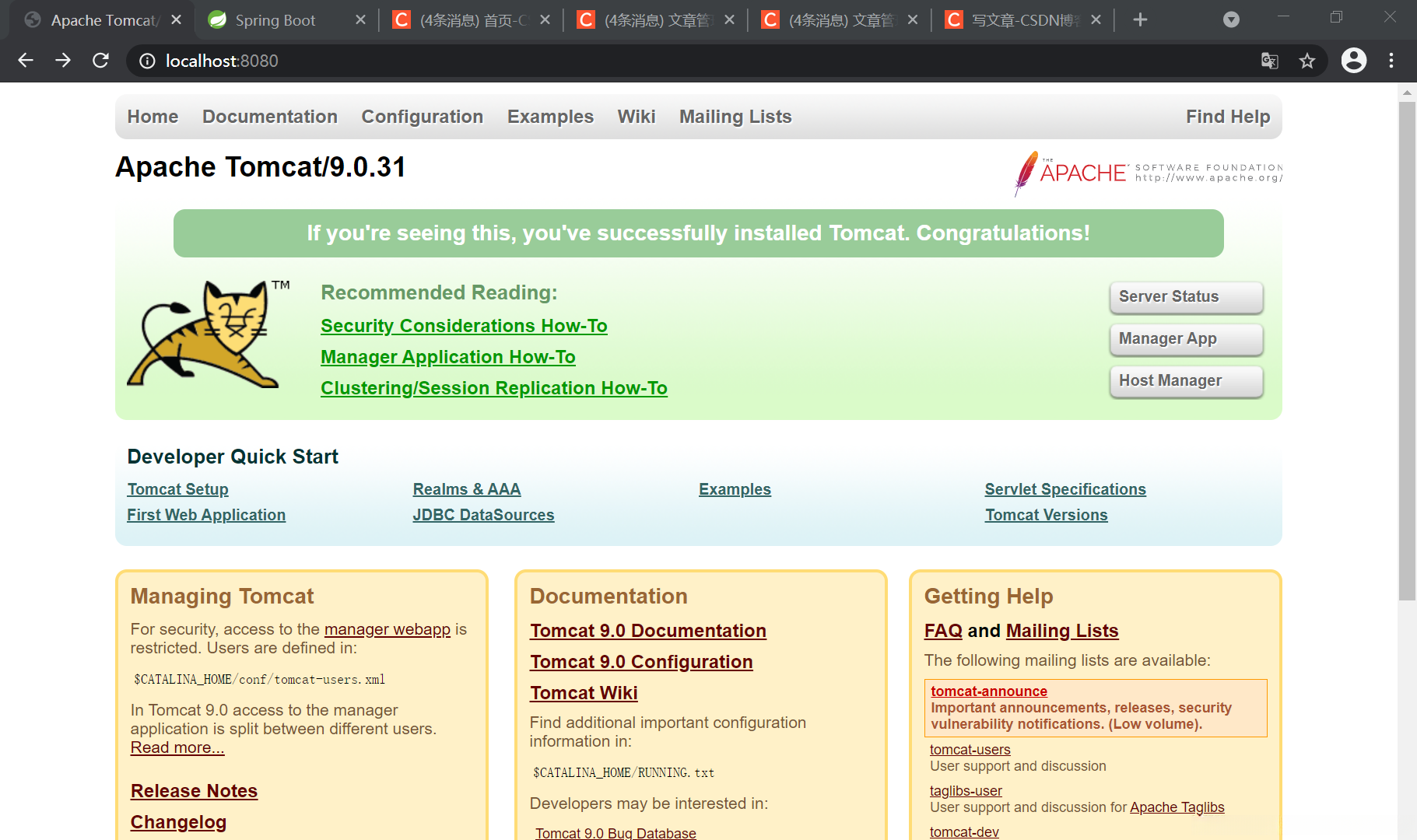This screenshot has height=840, width=1417.
Task: Open Manager Application How-To link
Action: click(448, 357)
